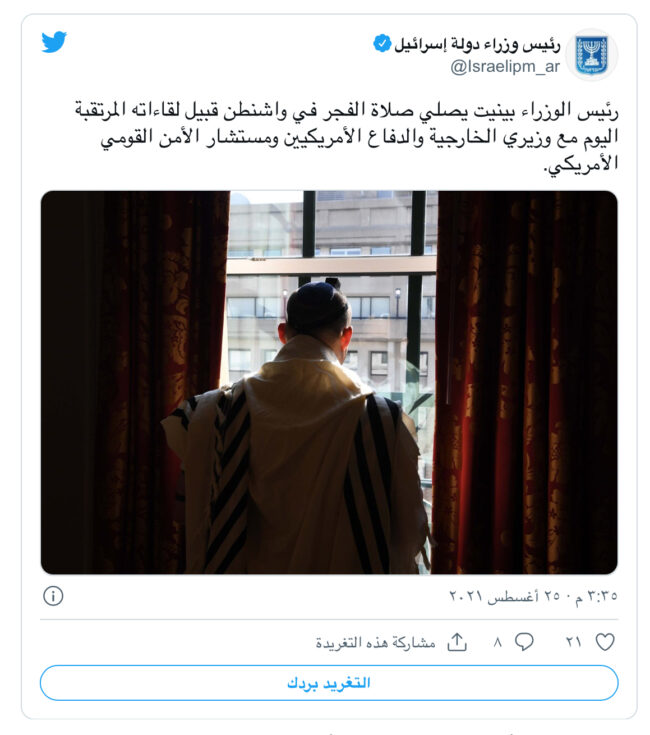This screenshot has width=650, height=735.
Task: Click the reply speech bubble icon
Action: point(524,642)
